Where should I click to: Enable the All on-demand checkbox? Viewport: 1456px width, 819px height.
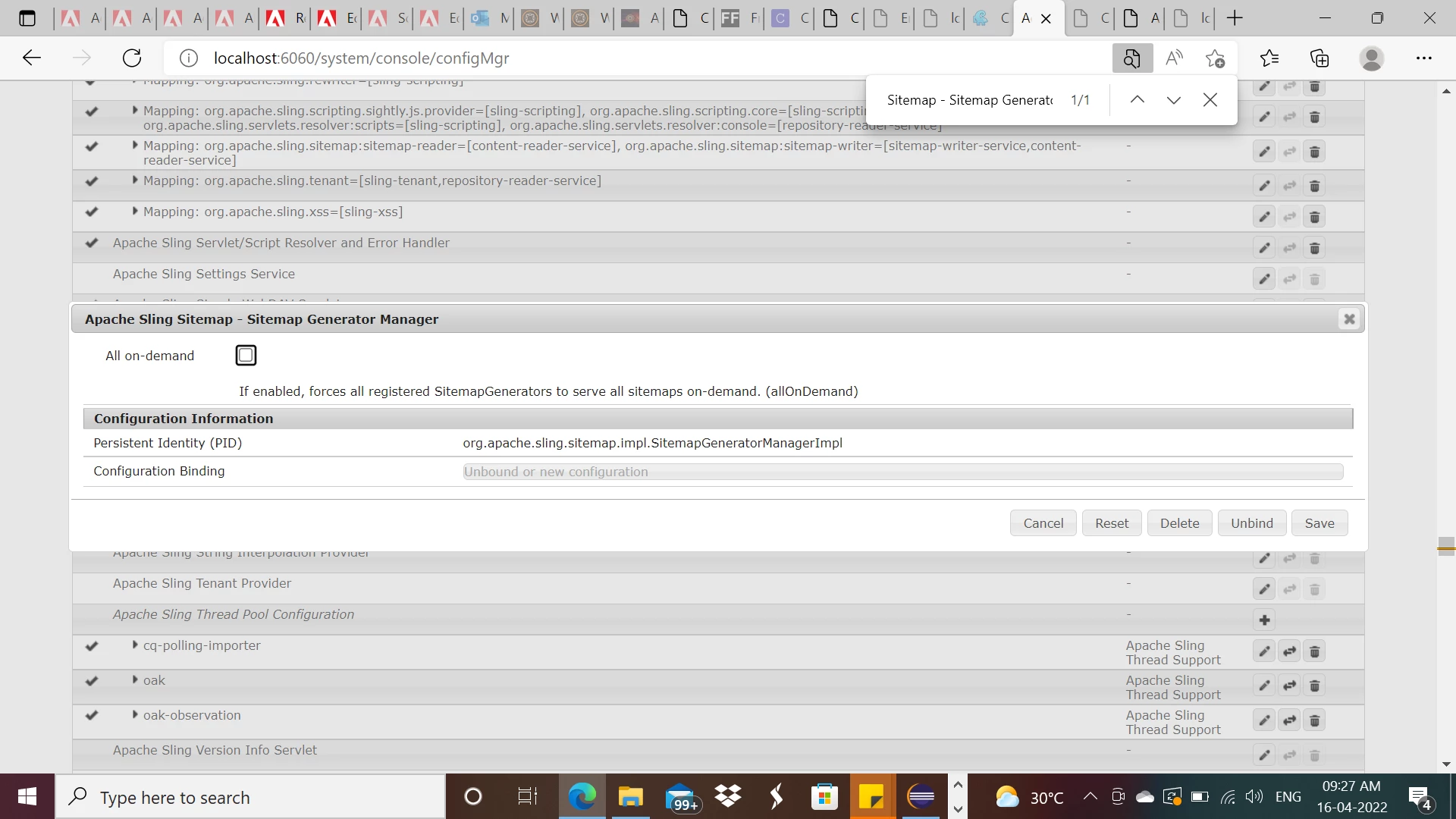(246, 355)
